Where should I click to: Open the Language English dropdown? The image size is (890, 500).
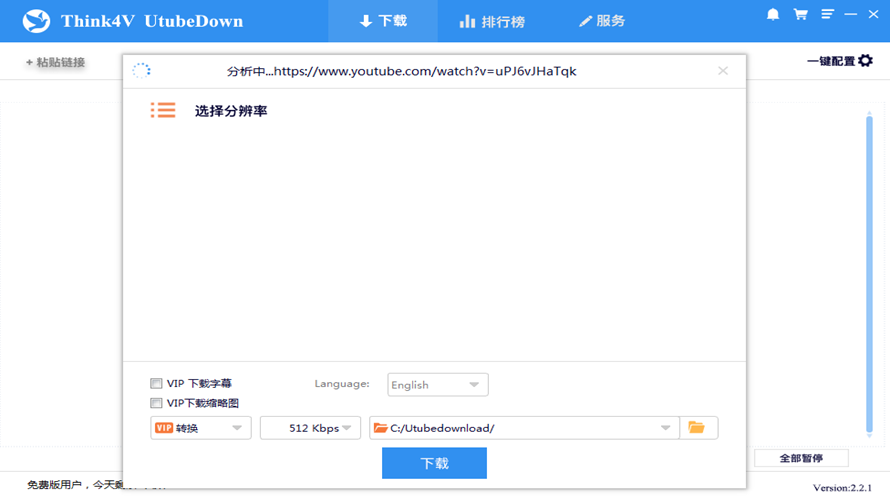coord(438,385)
